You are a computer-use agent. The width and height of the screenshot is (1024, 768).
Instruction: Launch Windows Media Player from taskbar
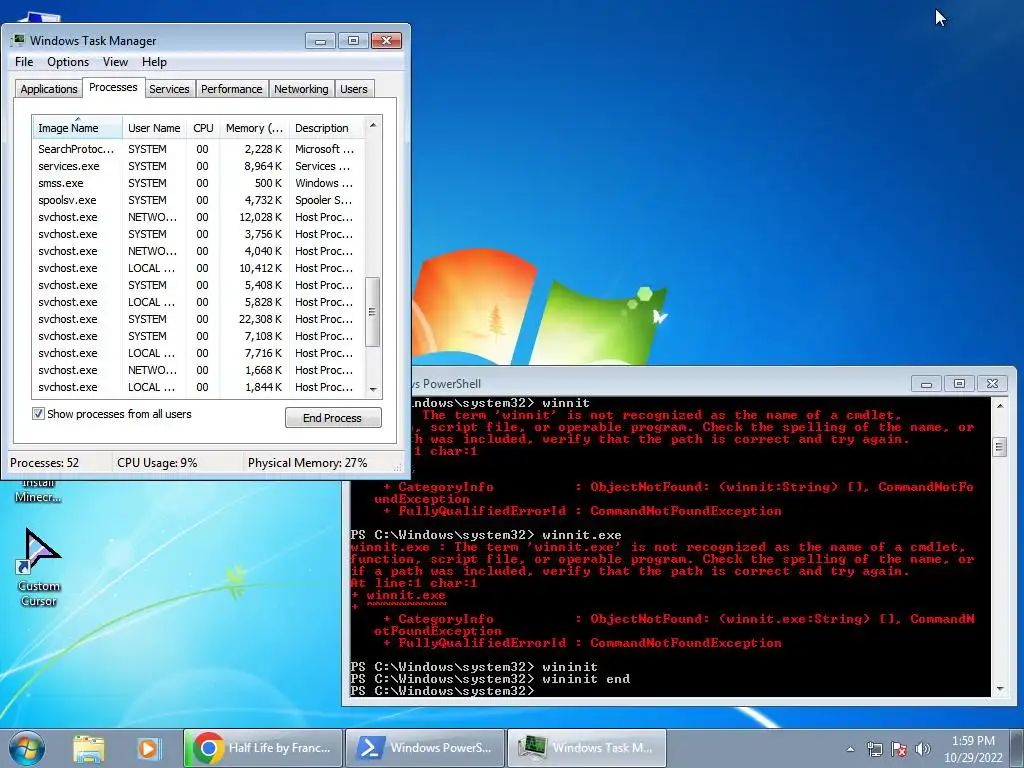148,748
